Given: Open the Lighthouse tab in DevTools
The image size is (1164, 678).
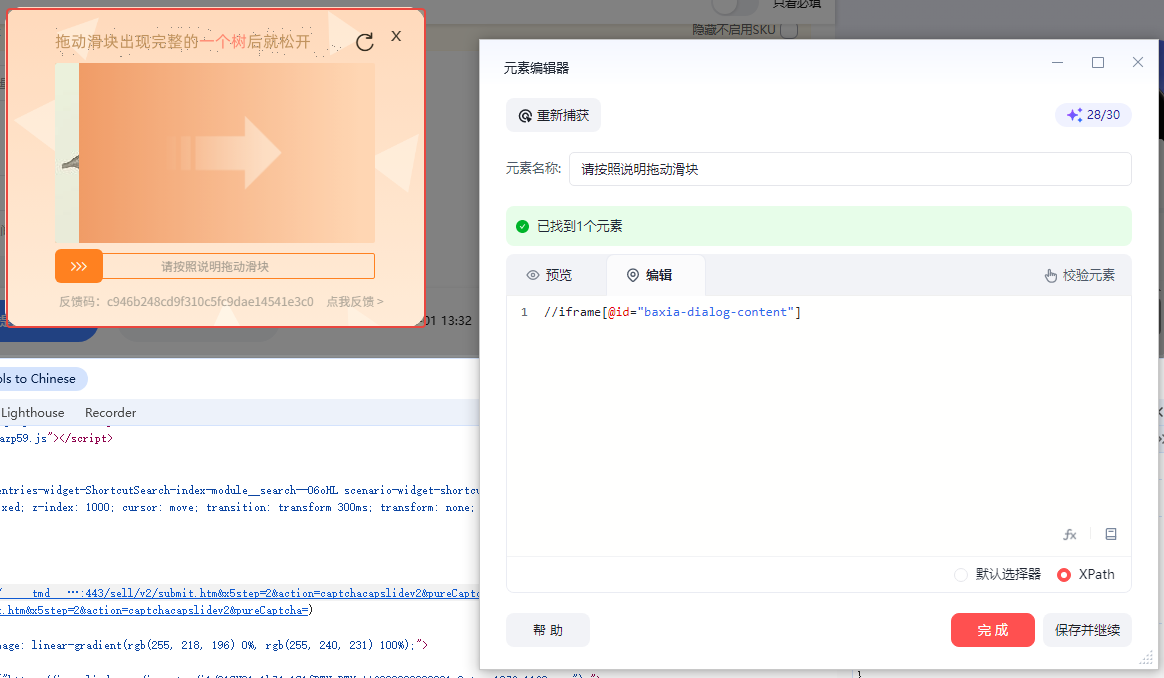Looking at the screenshot, I should pos(33,413).
